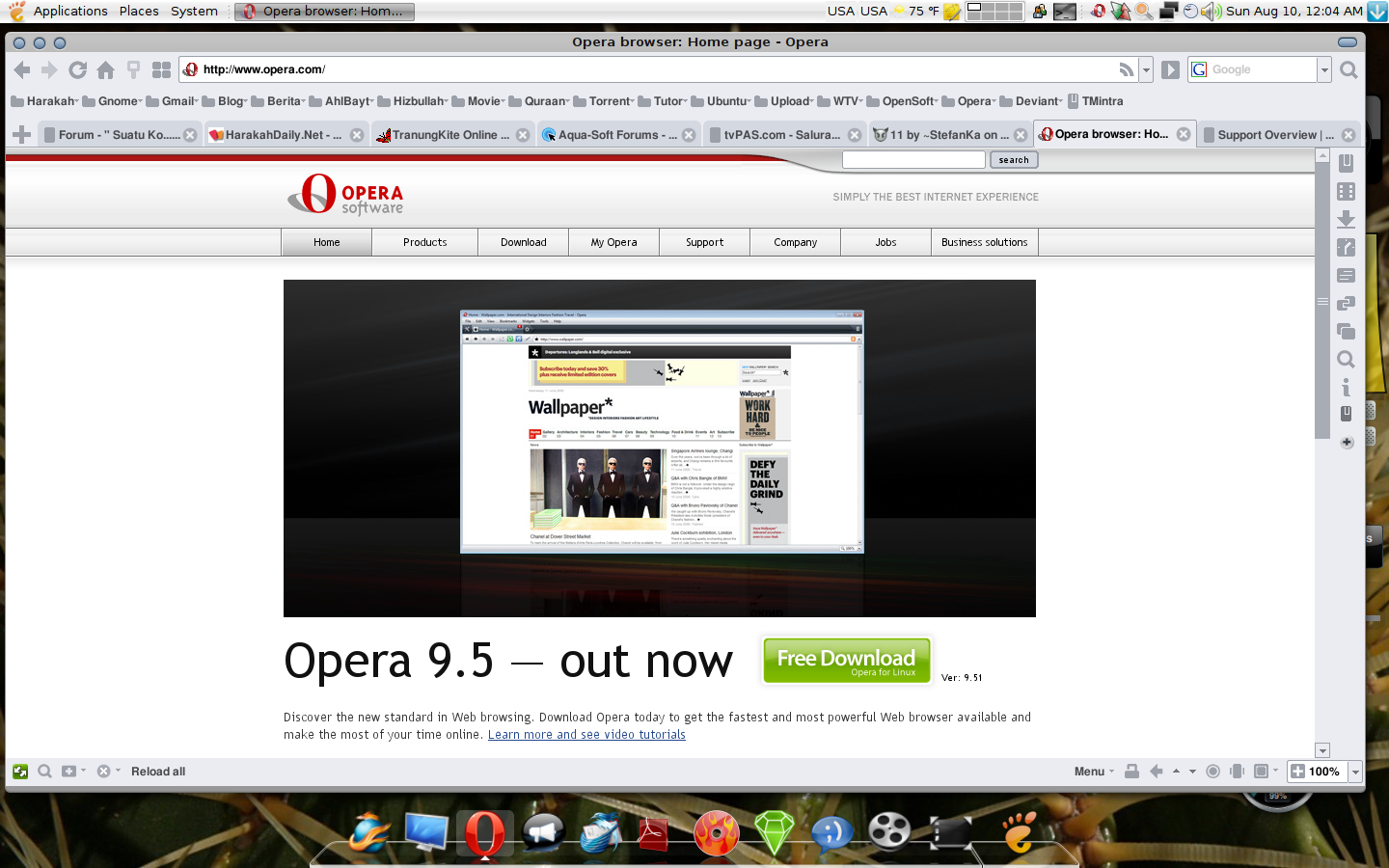Open the Torrent bookmark folder dropdown
The image size is (1389, 868).
(604, 101)
